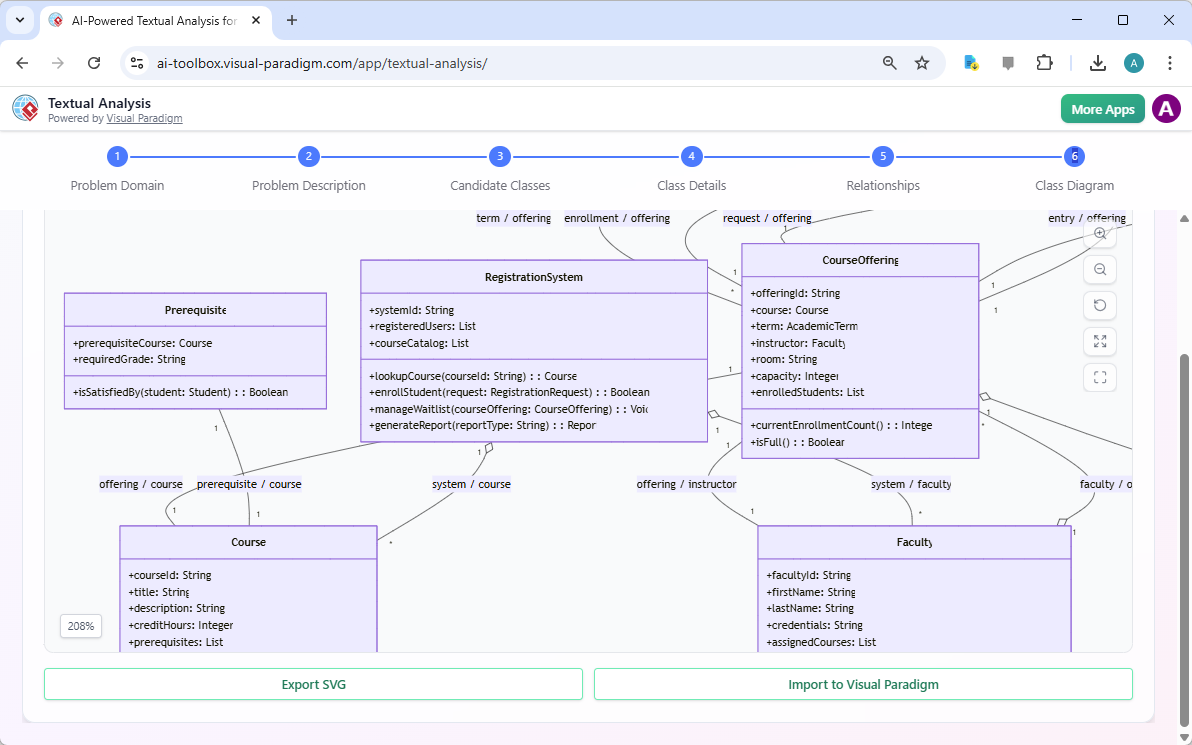
Task: Import diagram to Visual Paradigm
Action: (x=863, y=684)
